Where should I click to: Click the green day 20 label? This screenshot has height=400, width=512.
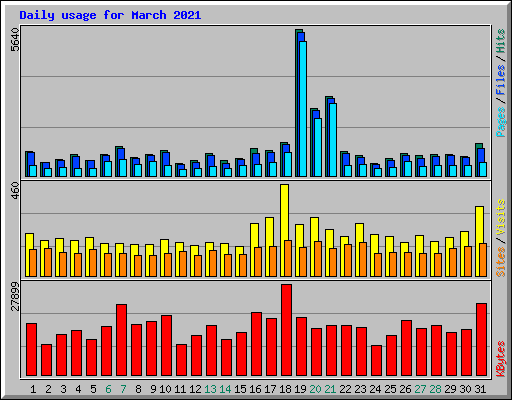[315, 389]
